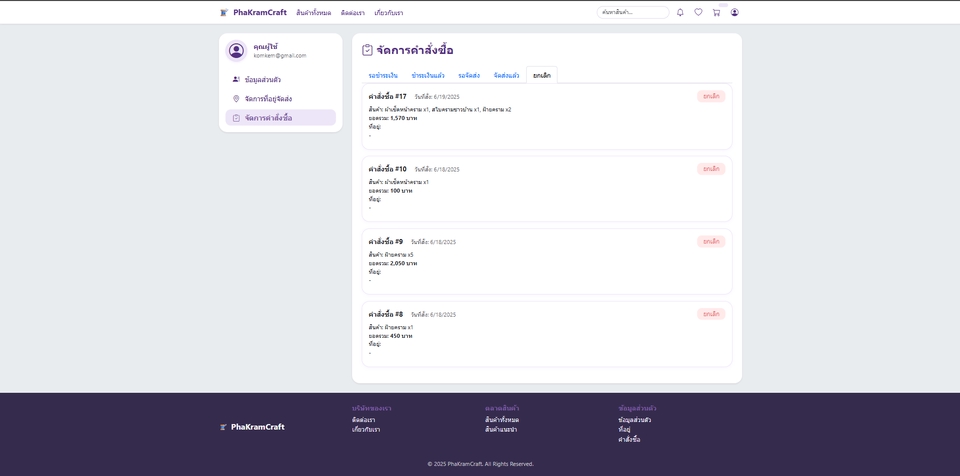This screenshot has width=960, height=476.
Task: Click the location pin icon in sidebar
Action: [236, 99]
